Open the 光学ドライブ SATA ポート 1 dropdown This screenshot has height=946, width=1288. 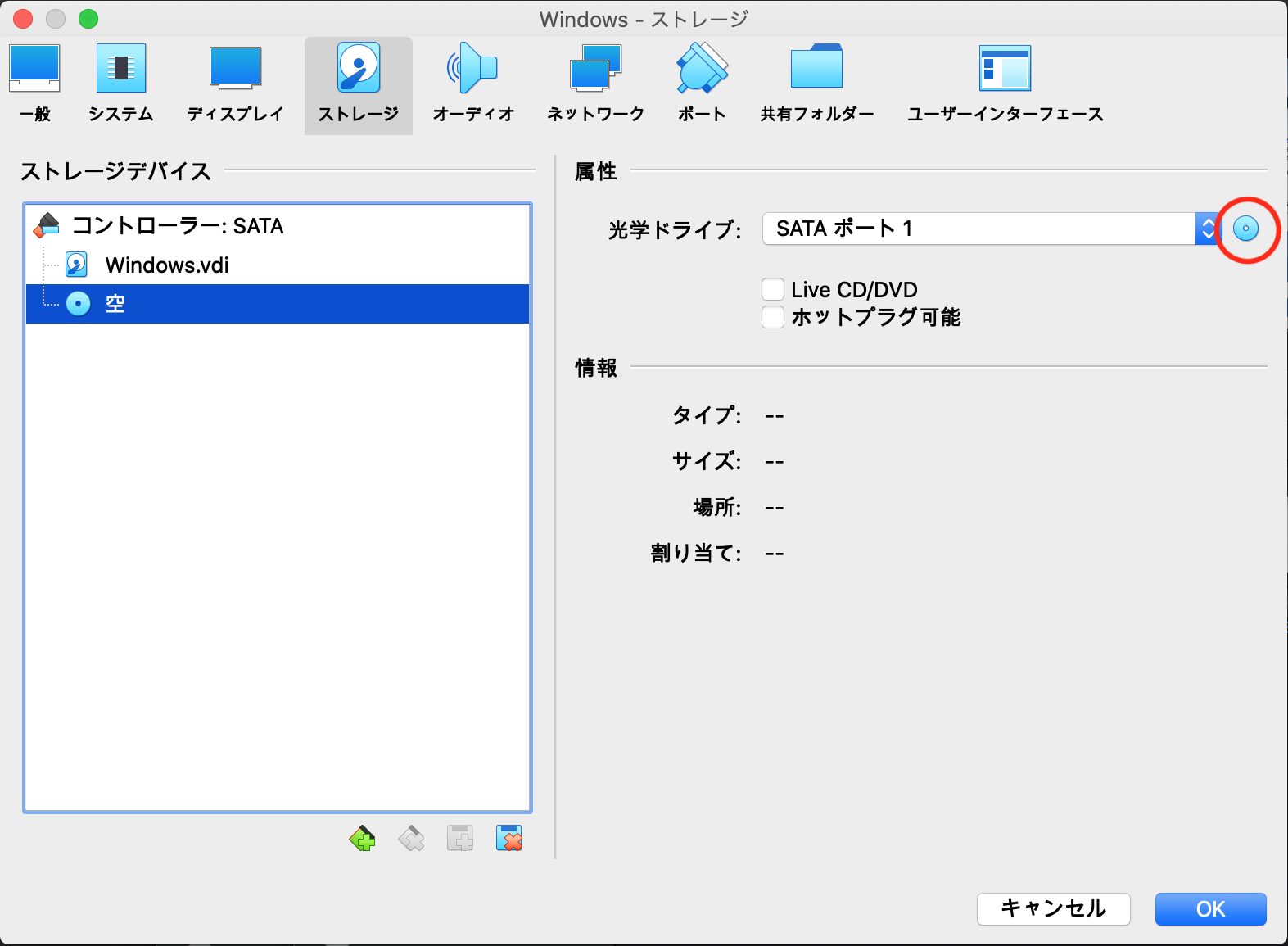[x=992, y=229]
